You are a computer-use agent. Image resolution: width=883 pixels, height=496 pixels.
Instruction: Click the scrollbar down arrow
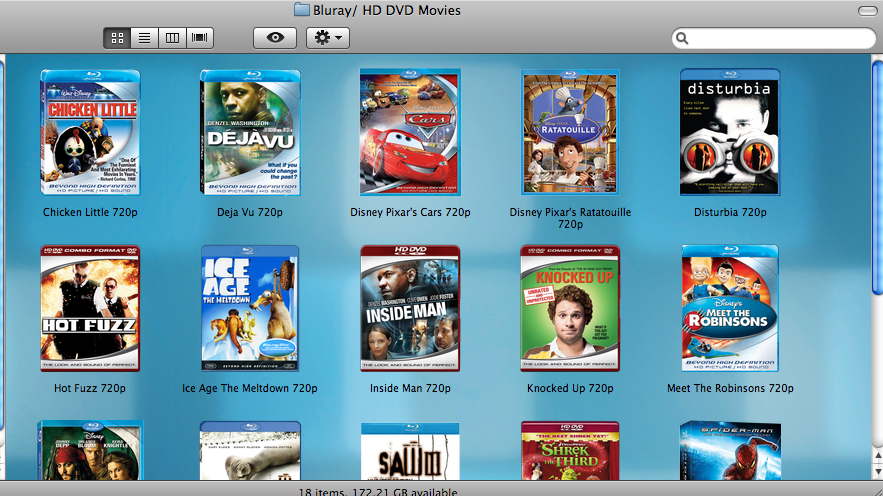(x=878, y=471)
